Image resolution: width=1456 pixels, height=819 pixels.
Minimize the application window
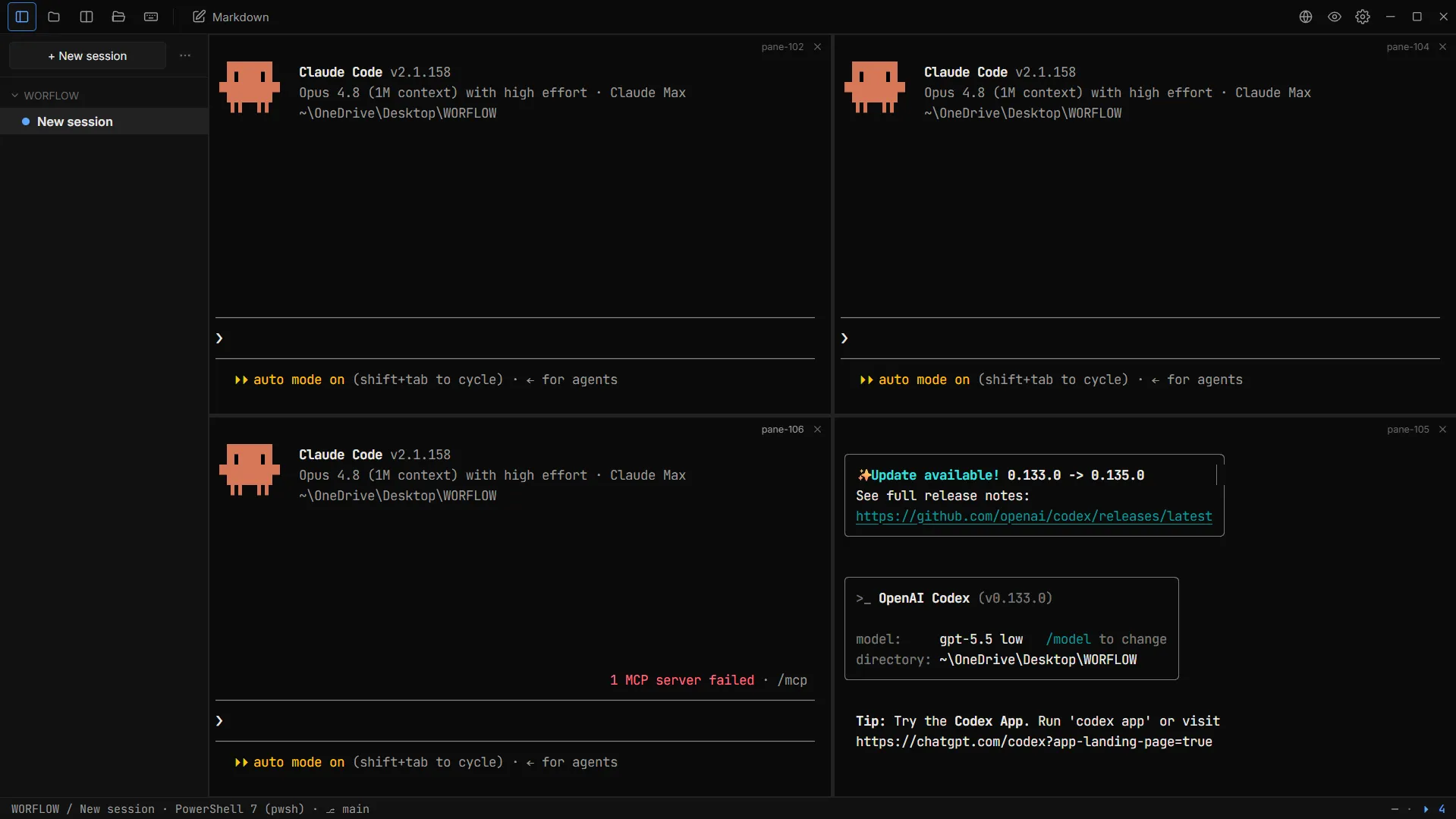tap(1391, 17)
